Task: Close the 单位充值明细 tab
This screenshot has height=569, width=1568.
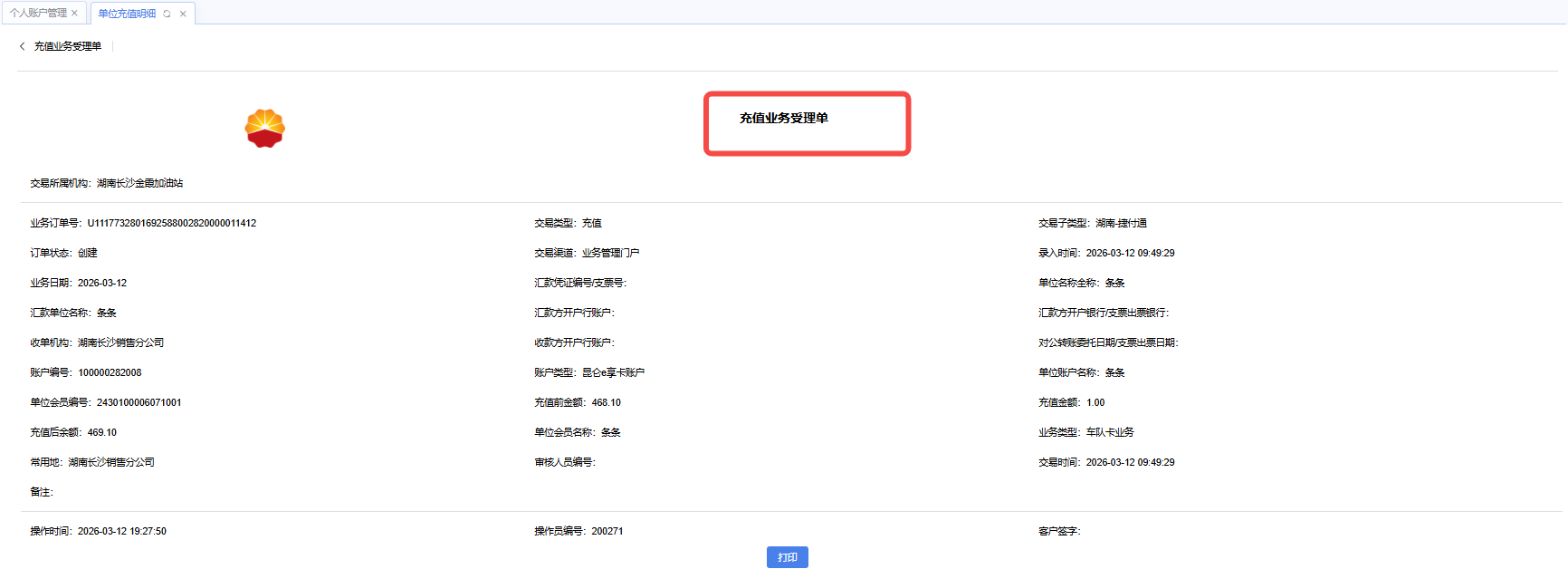Action: (183, 14)
